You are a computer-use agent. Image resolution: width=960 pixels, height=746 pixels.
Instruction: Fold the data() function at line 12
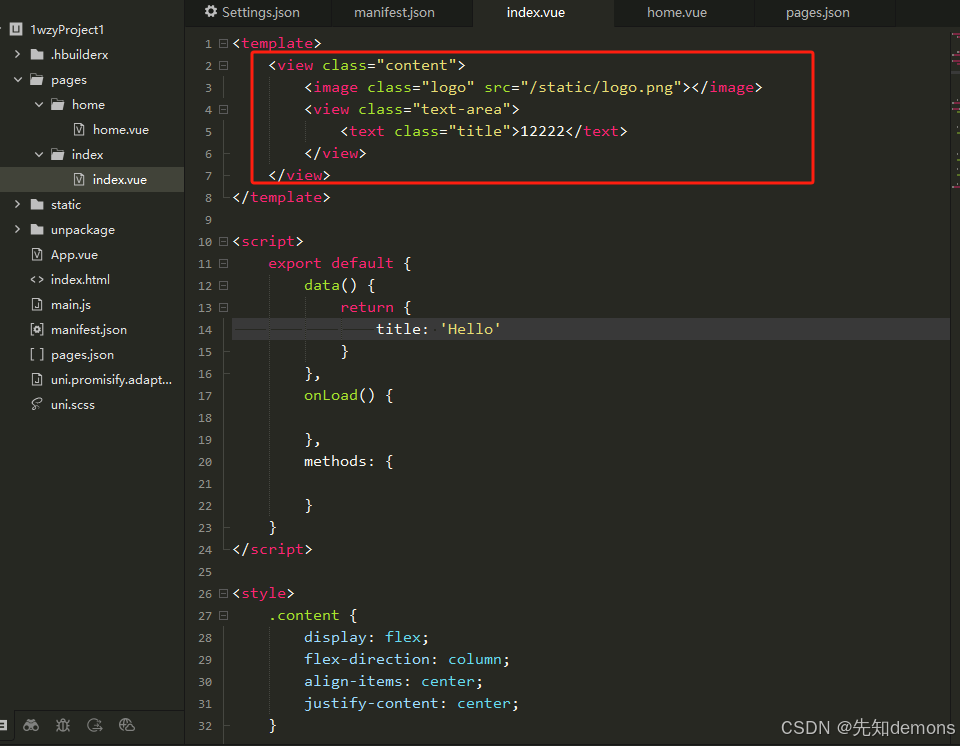(223, 286)
